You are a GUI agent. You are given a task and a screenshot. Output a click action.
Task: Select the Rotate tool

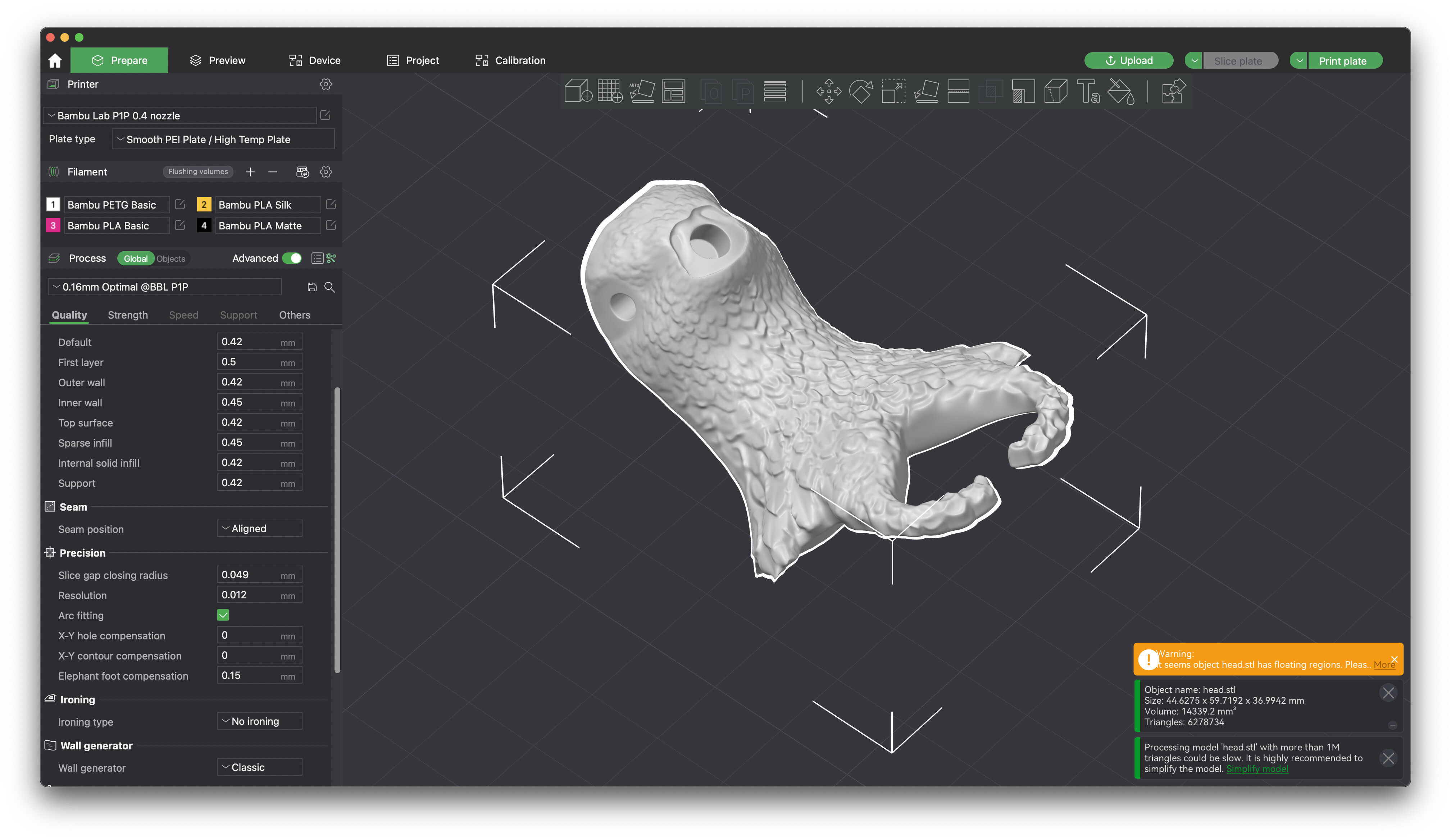point(861,91)
